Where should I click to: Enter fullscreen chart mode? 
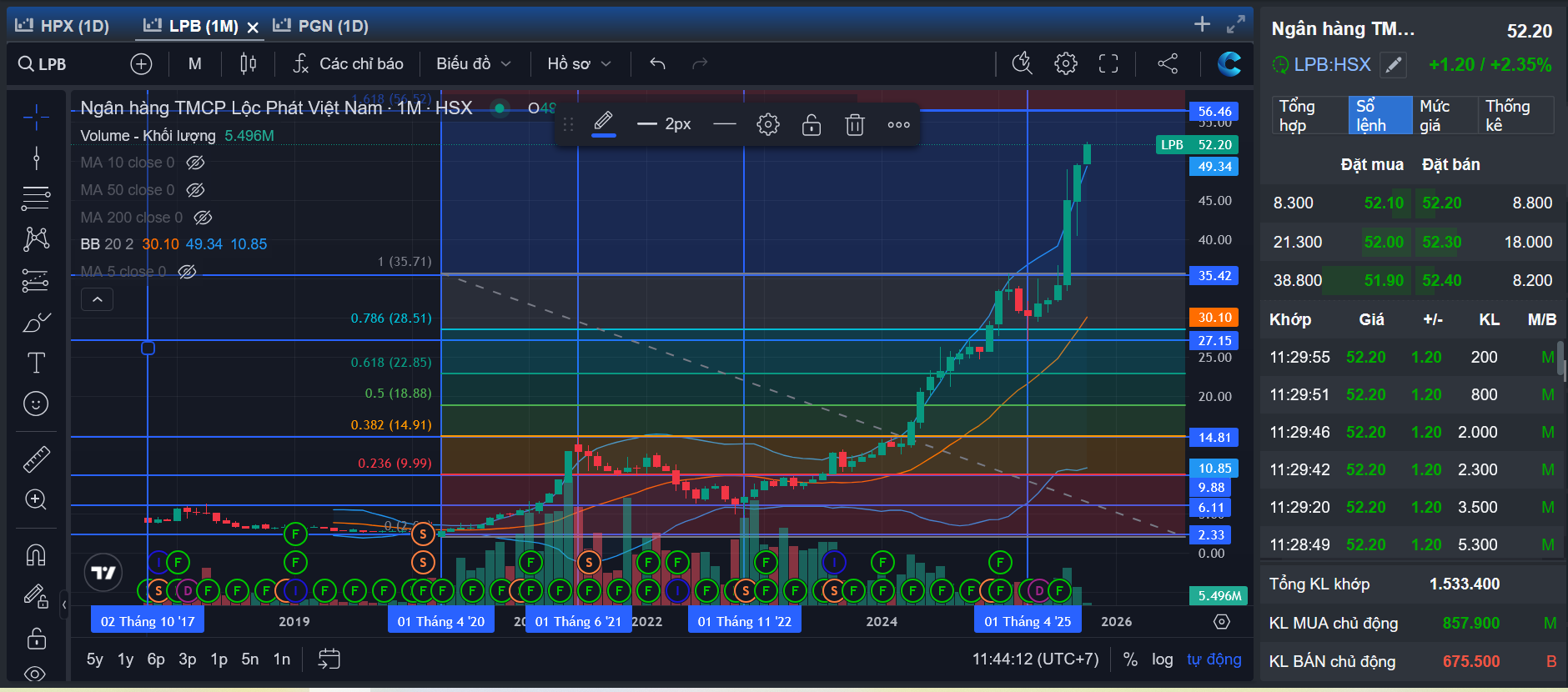1108,64
